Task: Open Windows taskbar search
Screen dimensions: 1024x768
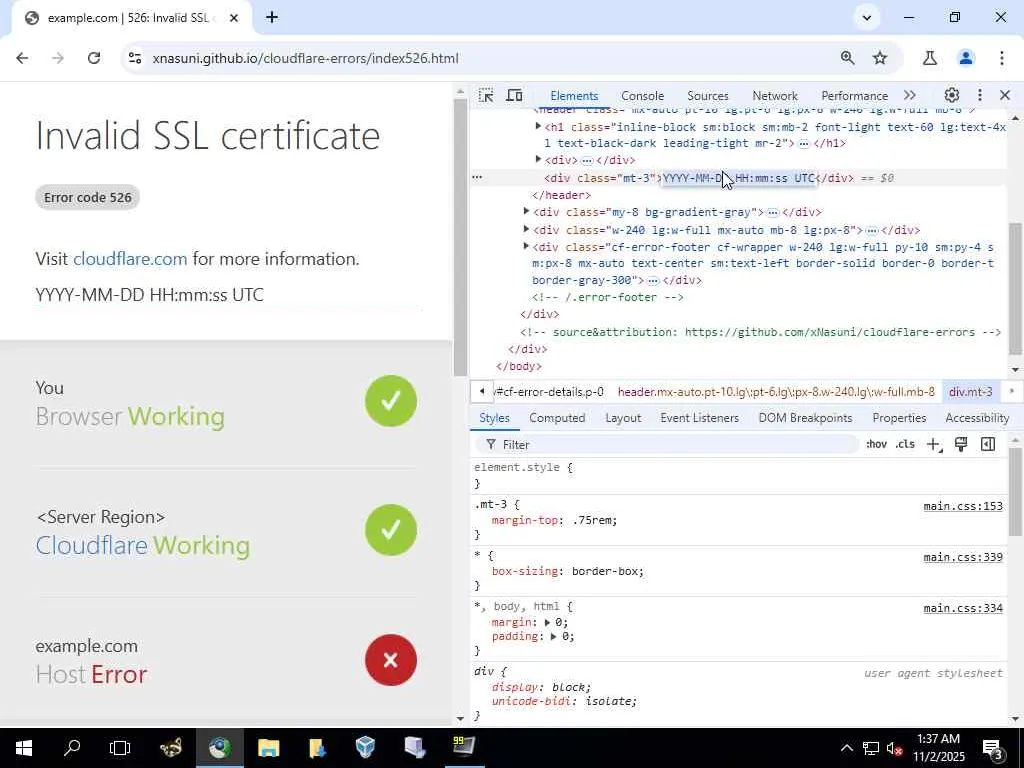Action: [x=72, y=748]
